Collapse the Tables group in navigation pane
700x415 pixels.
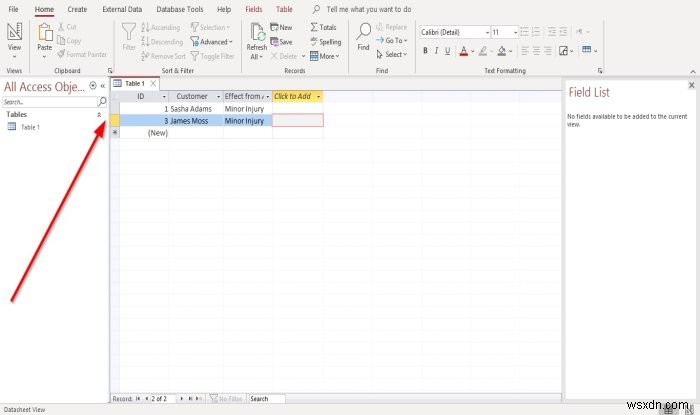click(x=99, y=115)
